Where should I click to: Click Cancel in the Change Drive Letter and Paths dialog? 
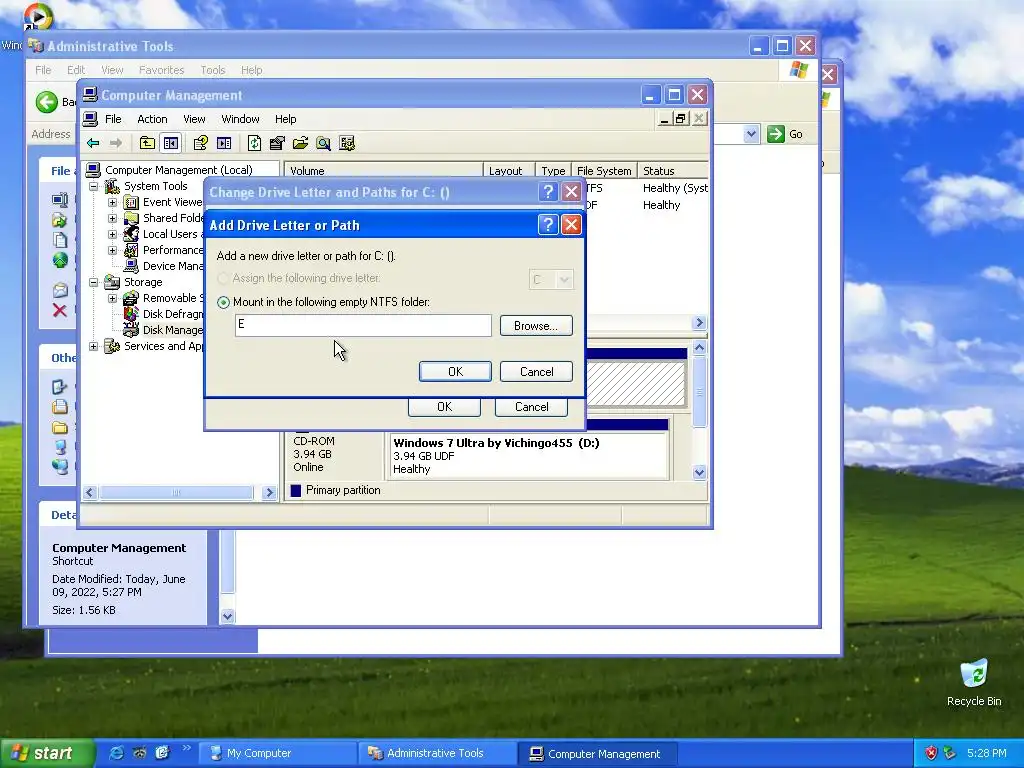[x=531, y=407]
